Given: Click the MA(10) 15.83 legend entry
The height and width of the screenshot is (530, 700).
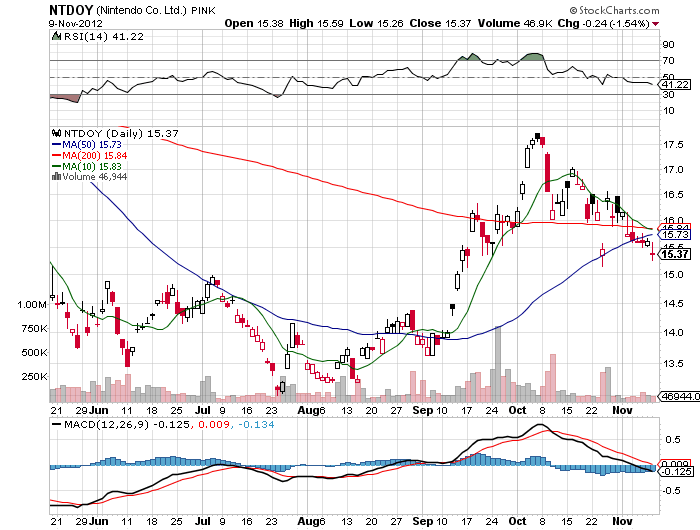Looking at the screenshot, I should 87,166.
